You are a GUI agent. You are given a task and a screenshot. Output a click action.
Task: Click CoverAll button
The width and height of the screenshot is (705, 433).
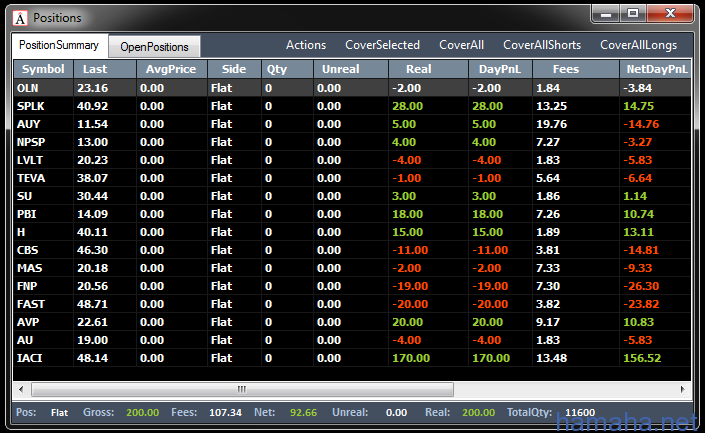point(461,45)
